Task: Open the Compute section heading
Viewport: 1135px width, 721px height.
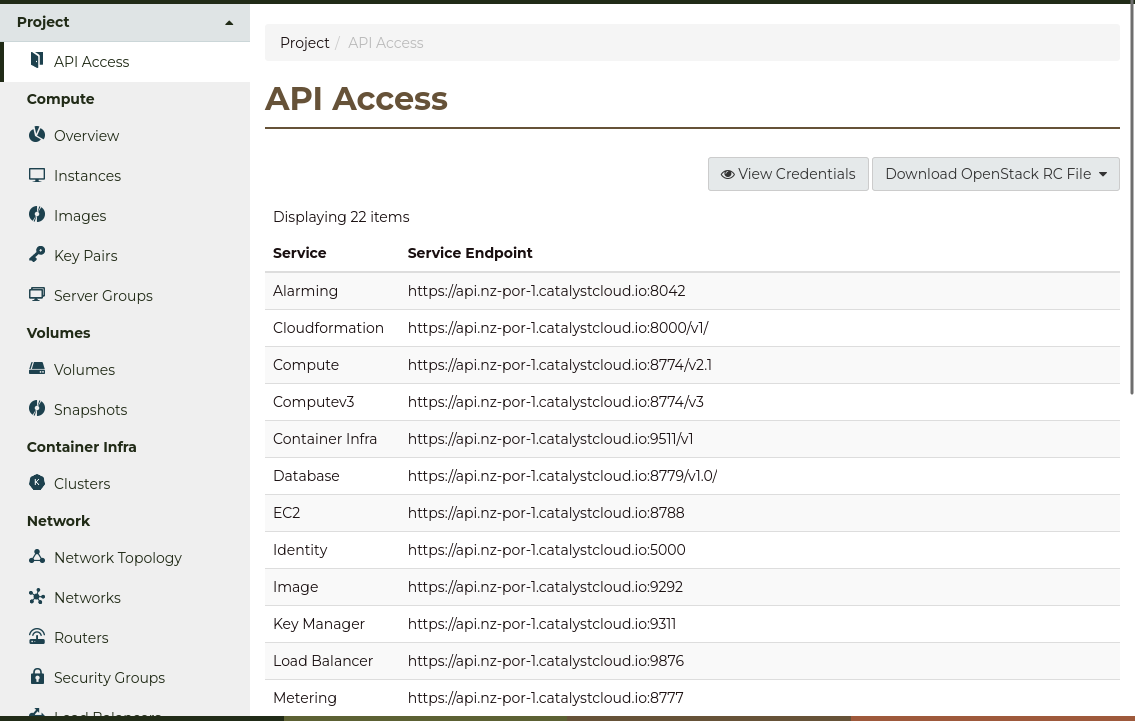Action: click(x=60, y=99)
